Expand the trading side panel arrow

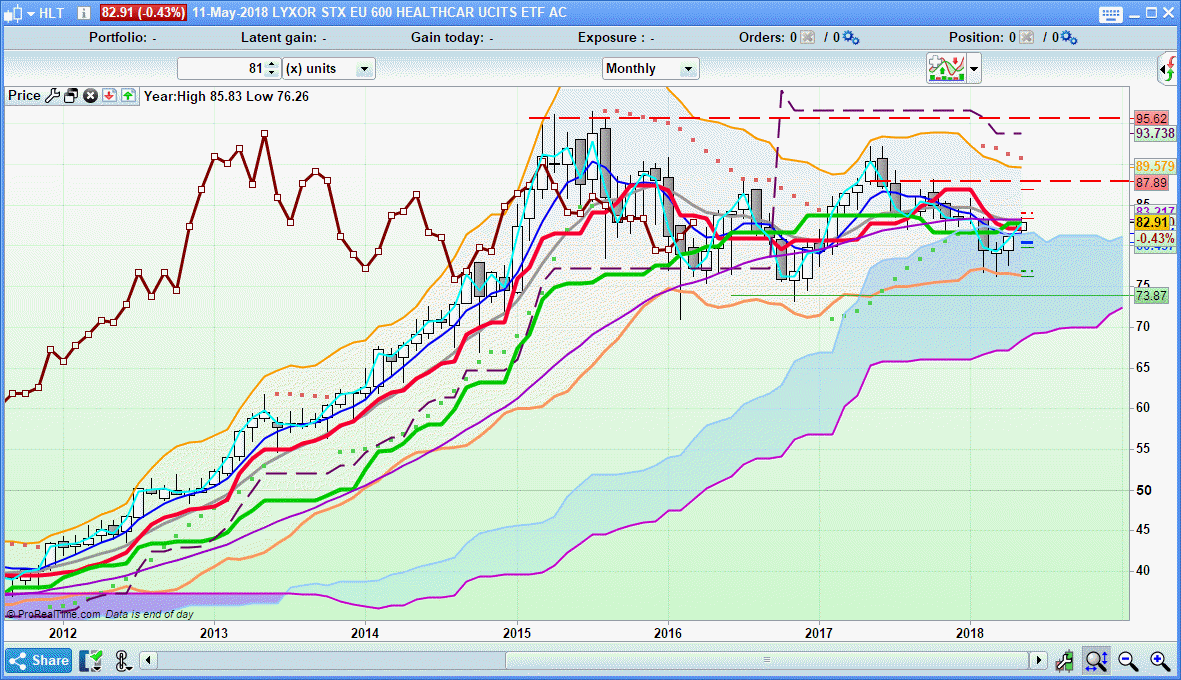click(x=1167, y=70)
